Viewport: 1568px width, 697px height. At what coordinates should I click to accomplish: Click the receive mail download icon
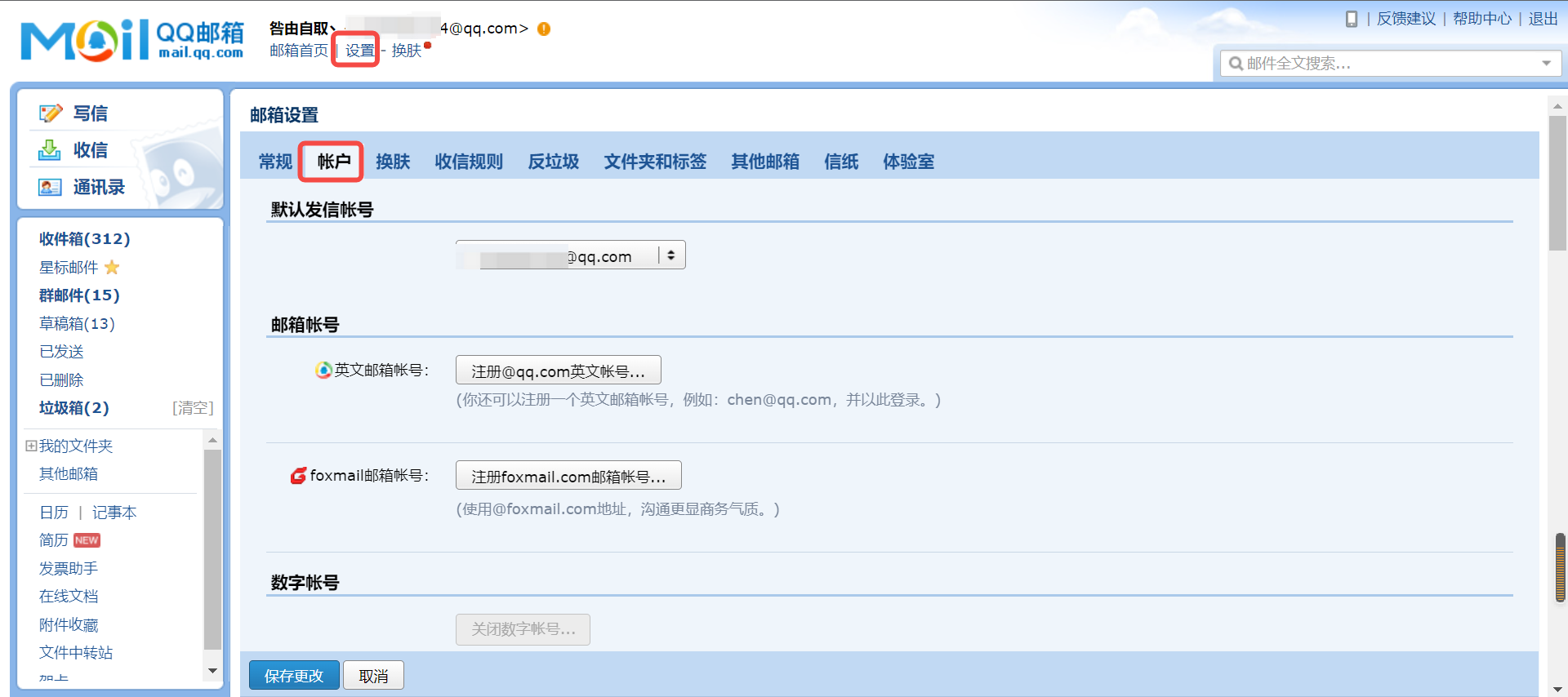tap(50, 150)
